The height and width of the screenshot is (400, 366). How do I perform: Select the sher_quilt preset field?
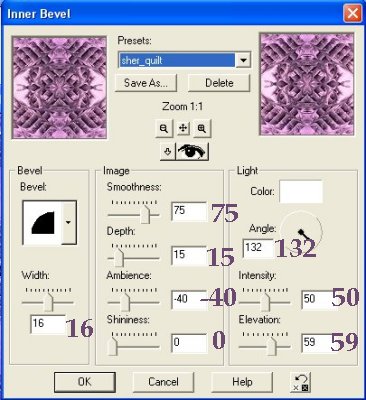tap(177, 60)
